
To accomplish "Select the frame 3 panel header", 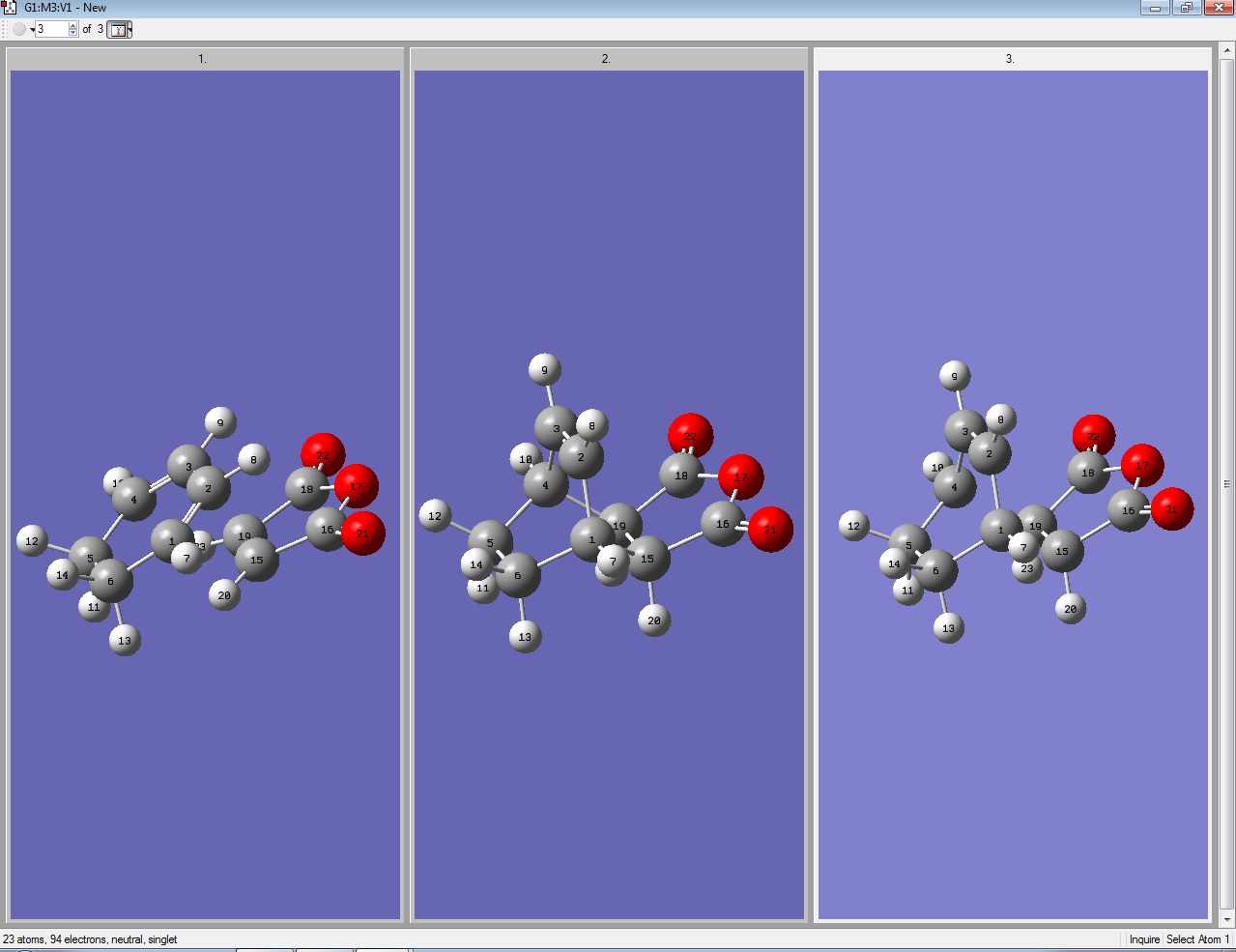I will click(x=1013, y=59).
